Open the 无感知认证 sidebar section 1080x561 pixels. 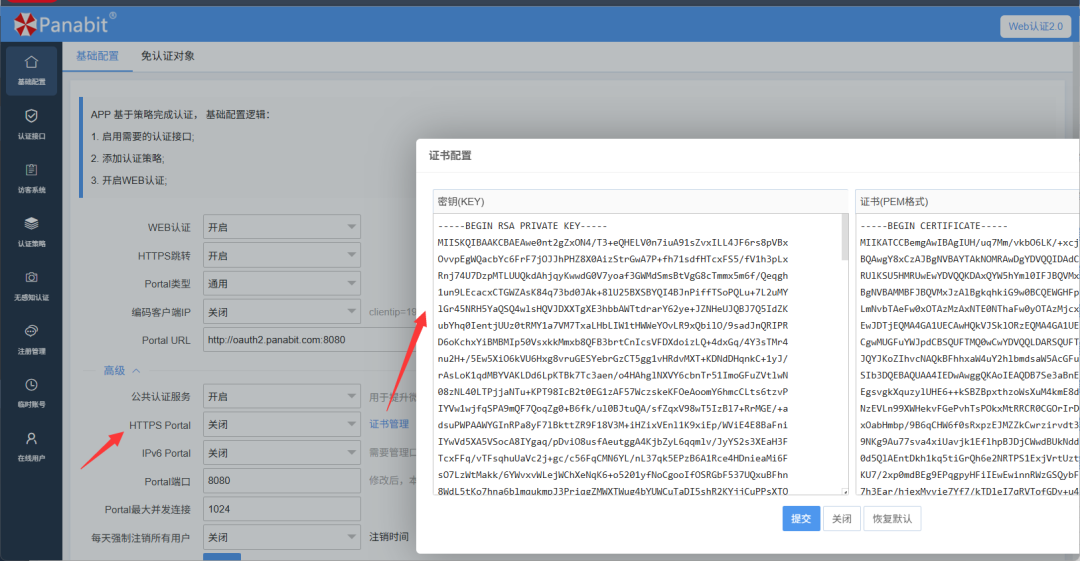pos(31,285)
